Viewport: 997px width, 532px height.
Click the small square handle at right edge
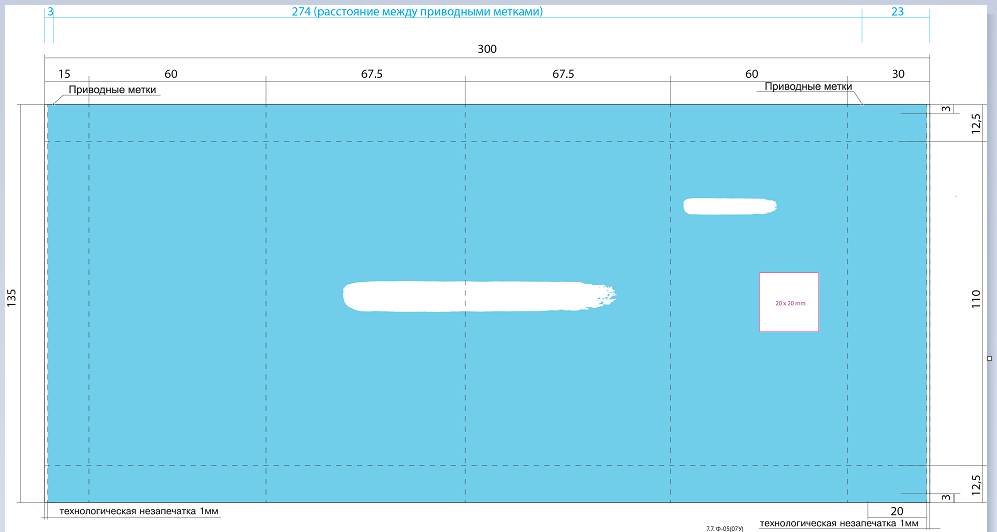click(x=990, y=357)
